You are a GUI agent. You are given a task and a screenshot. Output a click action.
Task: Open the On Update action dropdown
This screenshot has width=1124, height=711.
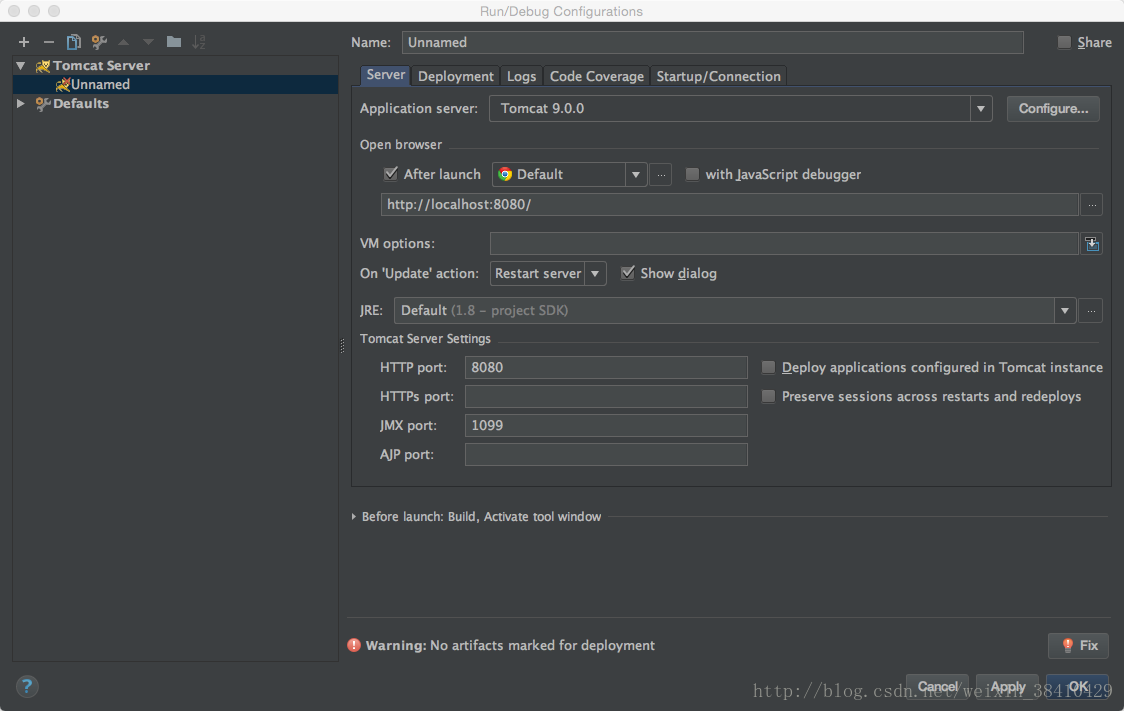(595, 274)
